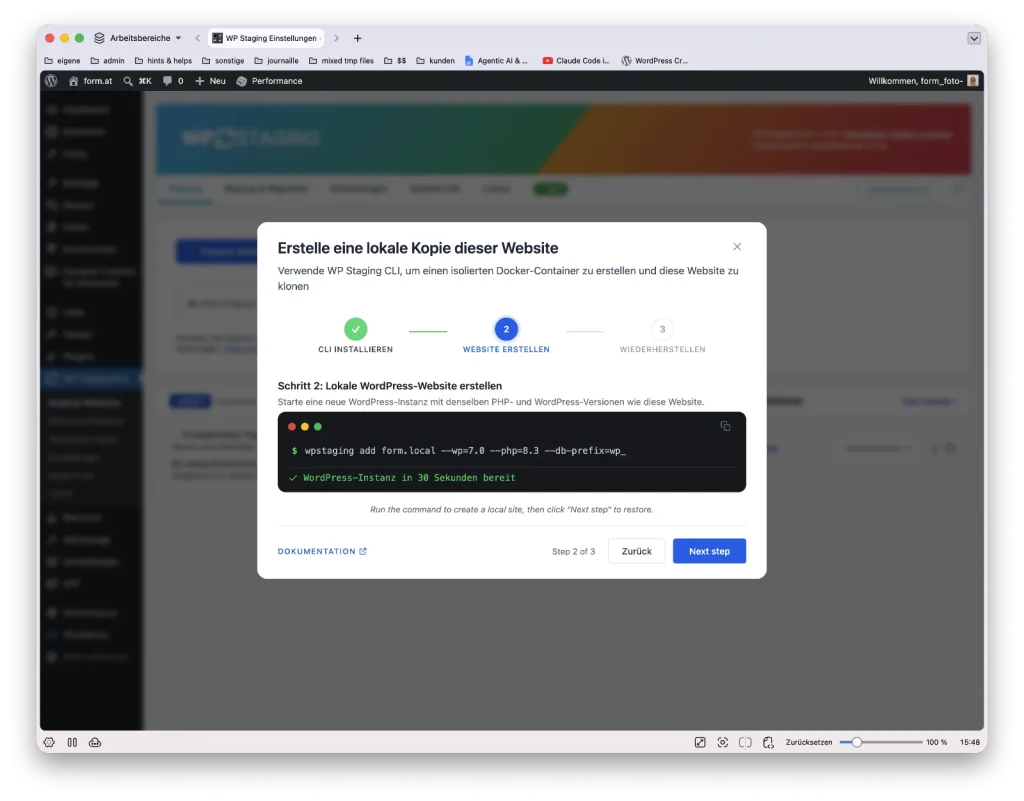Image resolution: width=1024 pixels, height=801 pixels.
Task: Click the green CLI installieren checkmark step
Action: (x=356, y=329)
